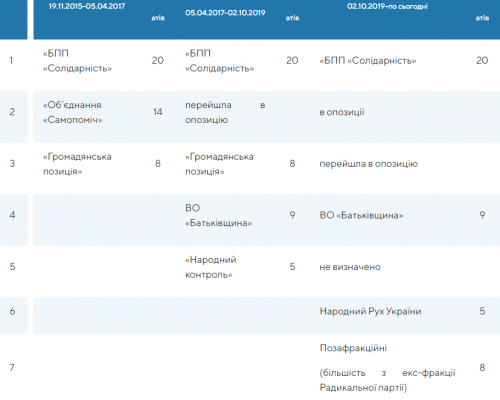
Task: Click row number 4 cell
Action: click(x=12, y=215)
